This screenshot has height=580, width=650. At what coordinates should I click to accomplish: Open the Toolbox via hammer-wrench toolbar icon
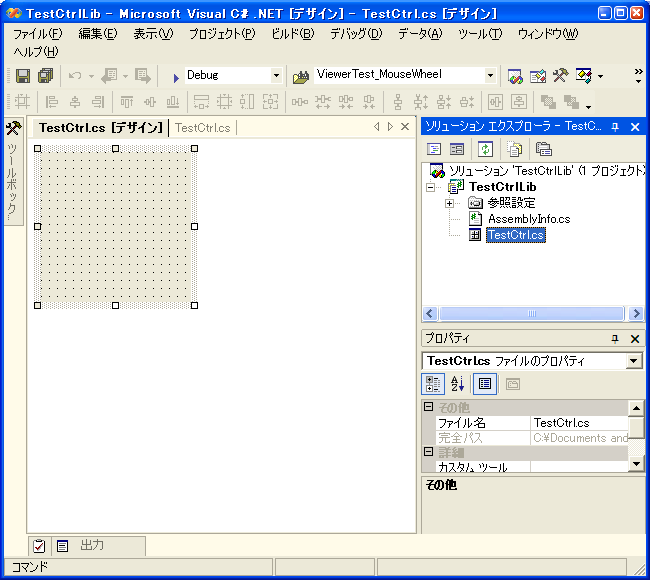pyautogui.click(x=560, y=75)
